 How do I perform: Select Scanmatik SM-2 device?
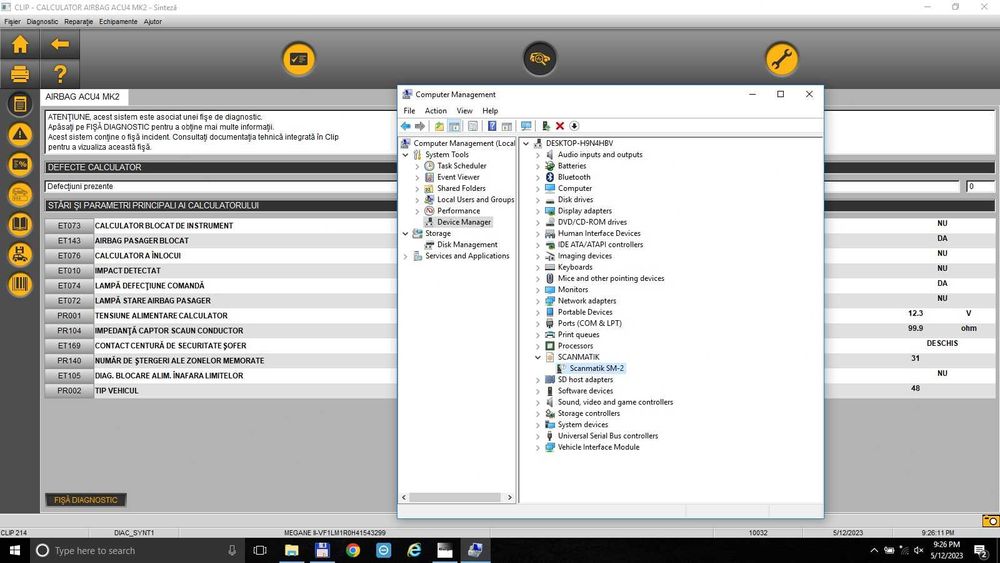tap(596, 368)
